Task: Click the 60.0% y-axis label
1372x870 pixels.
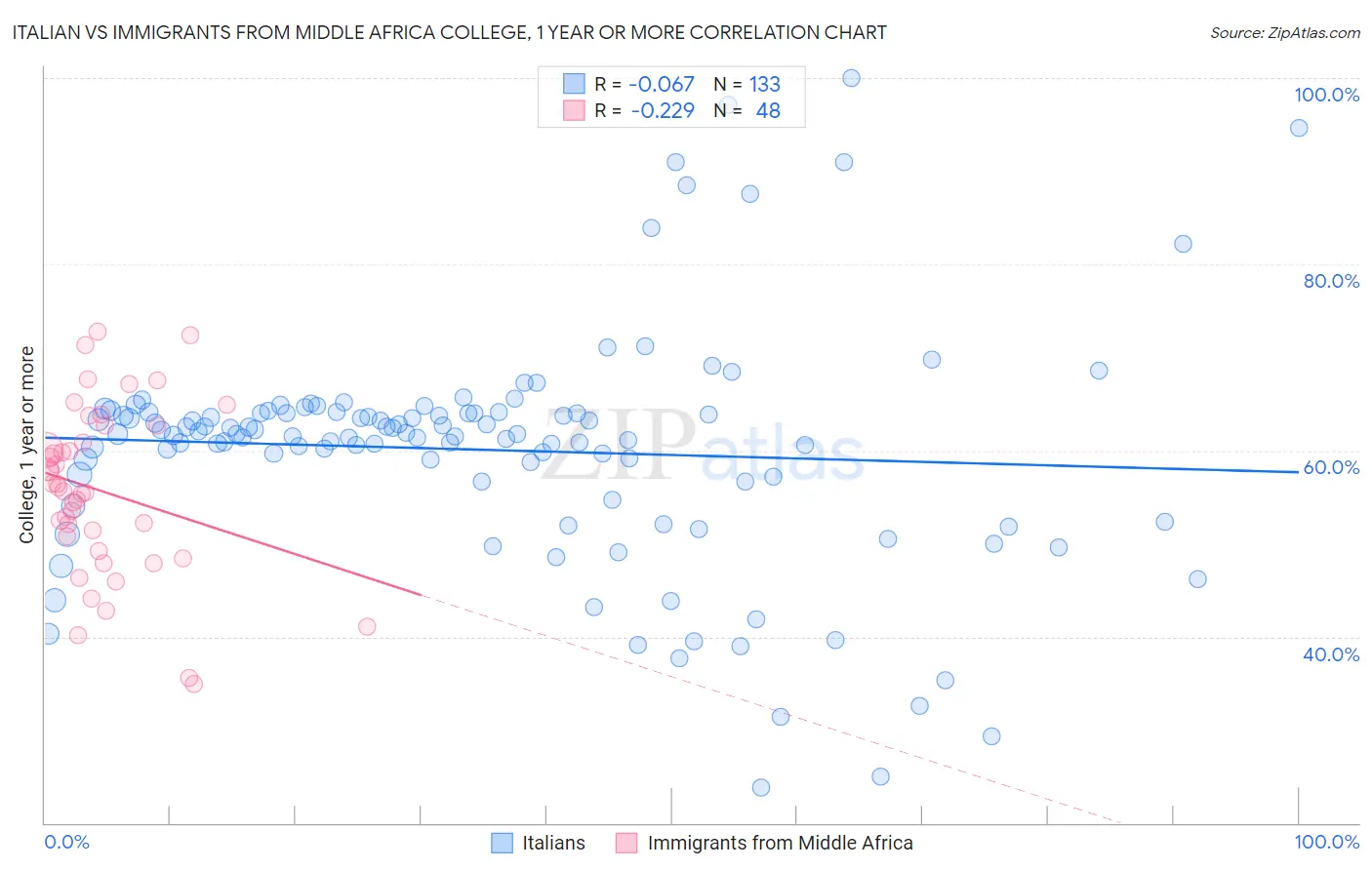Action: point(1331,467)
